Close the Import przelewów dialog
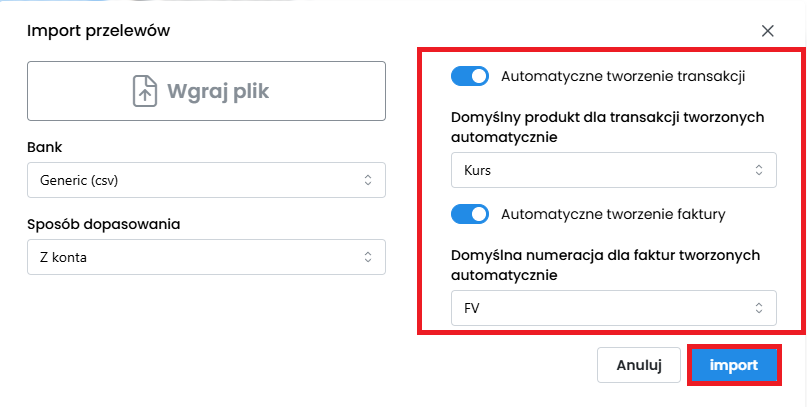The height and width of the screenshot is (407, 807). tap(768, 31)
